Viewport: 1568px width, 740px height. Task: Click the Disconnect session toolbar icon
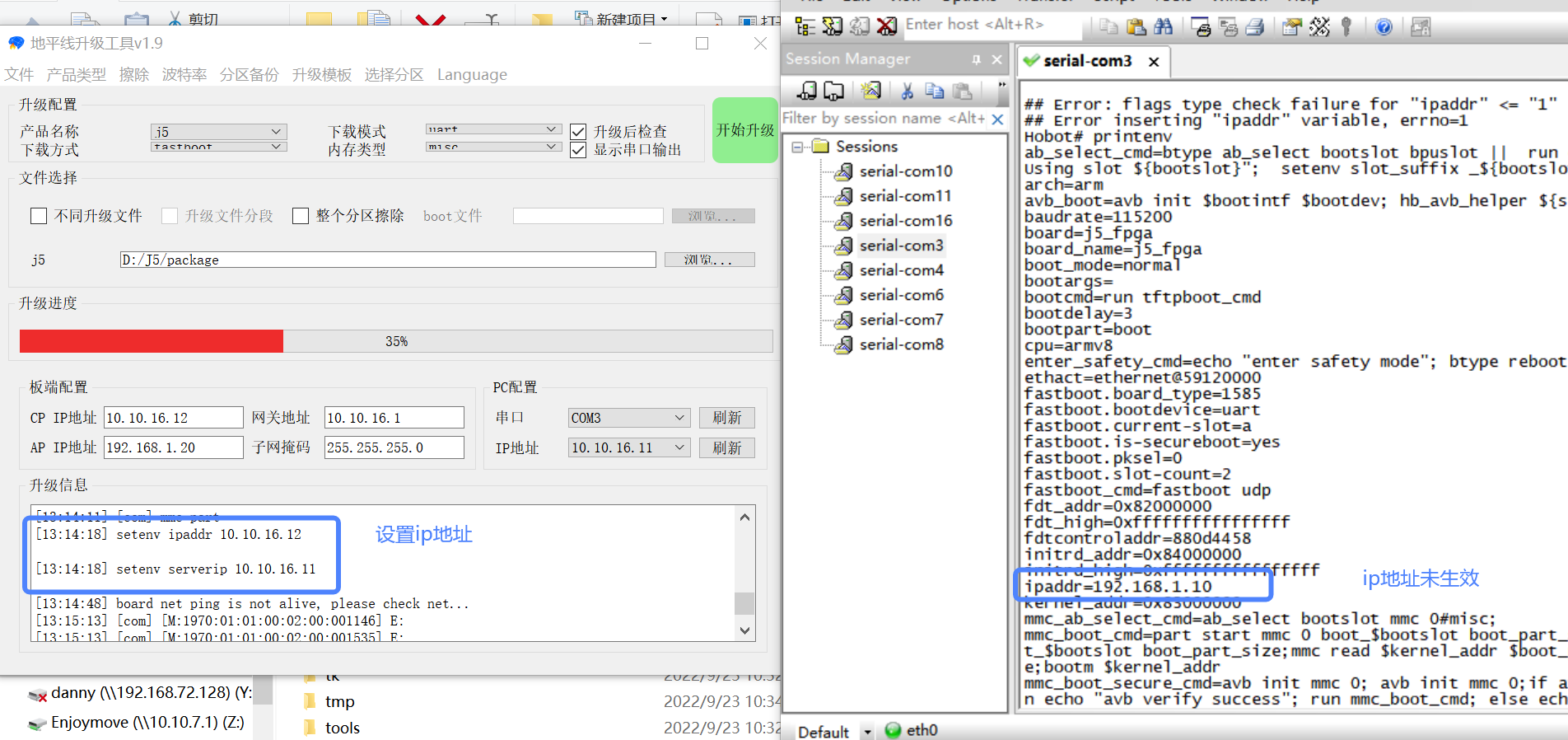(887, 26)
